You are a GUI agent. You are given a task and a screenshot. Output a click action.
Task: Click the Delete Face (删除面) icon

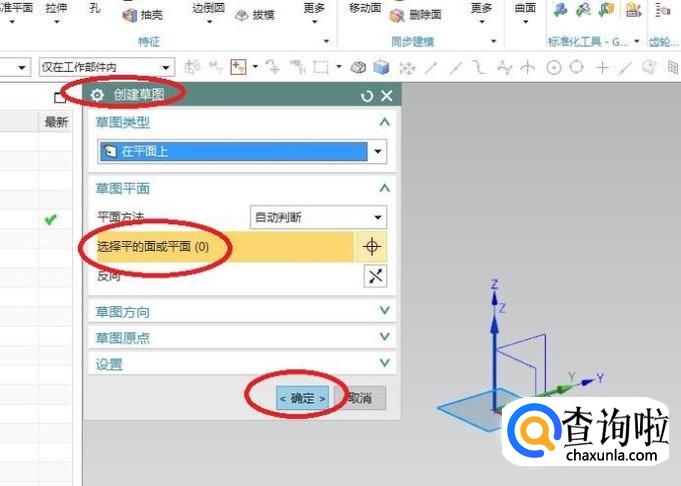pos(397,16)
